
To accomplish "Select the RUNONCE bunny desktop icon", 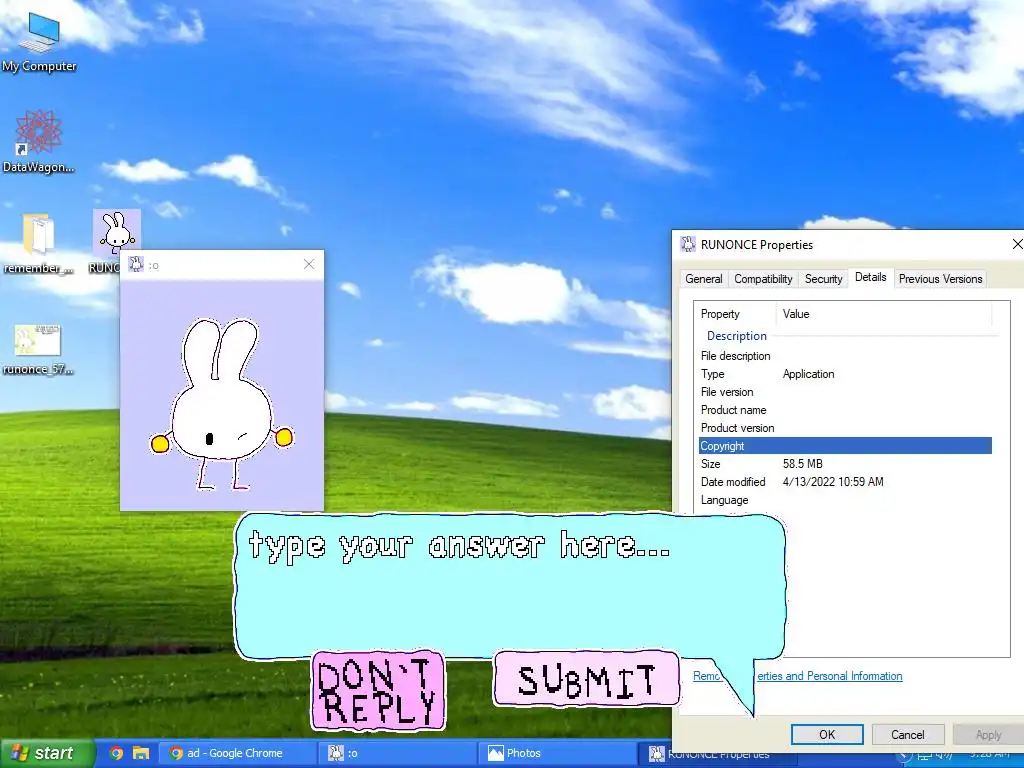I will (x=116, y=232).
